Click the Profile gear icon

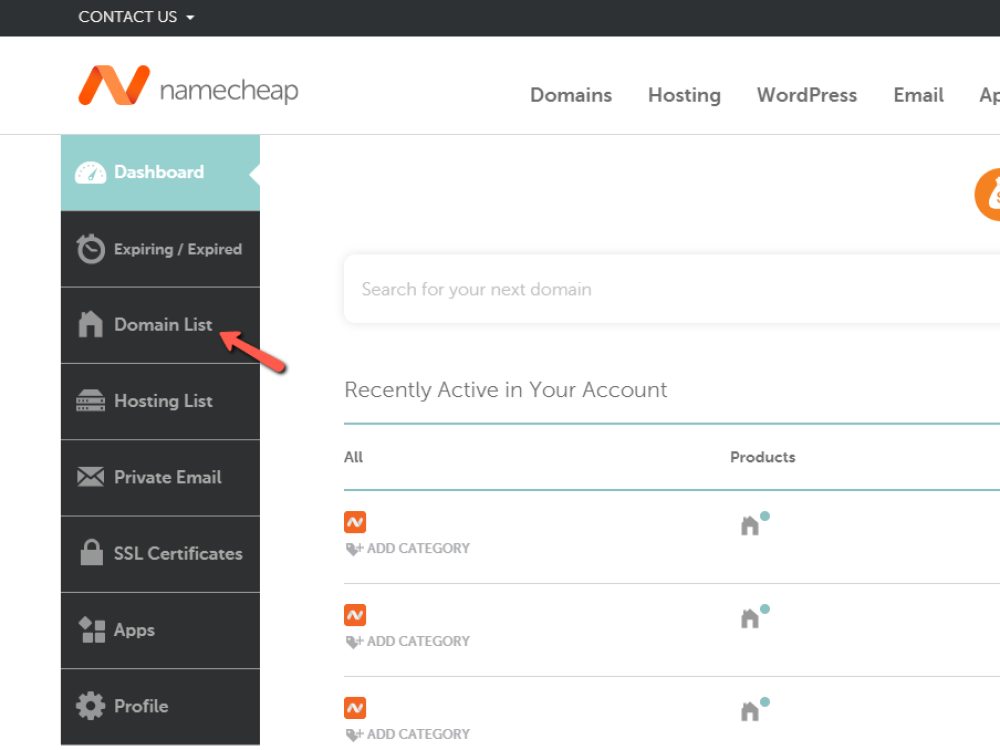click(91, 706)
